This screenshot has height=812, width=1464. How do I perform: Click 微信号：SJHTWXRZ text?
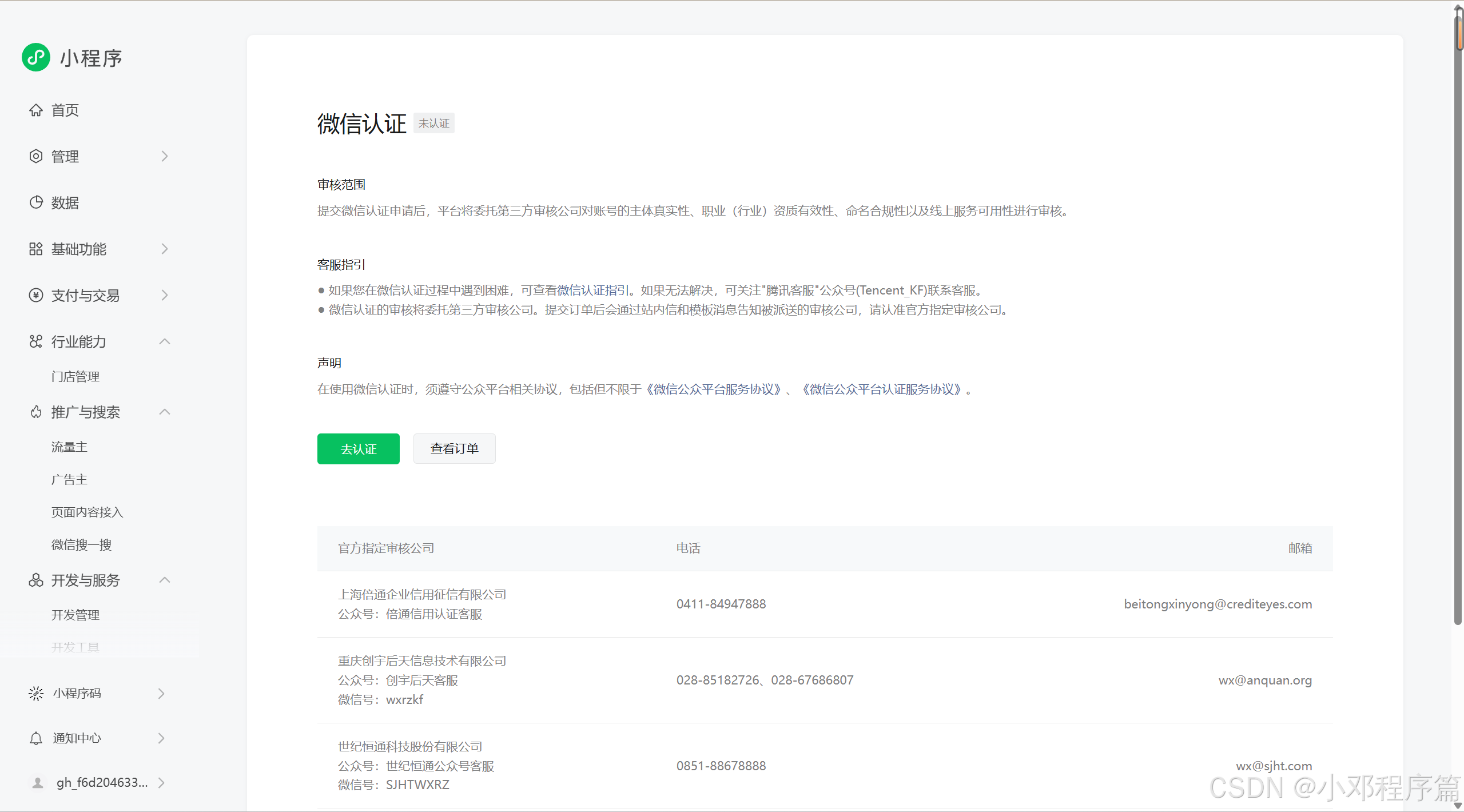click(x=393, y=785)
